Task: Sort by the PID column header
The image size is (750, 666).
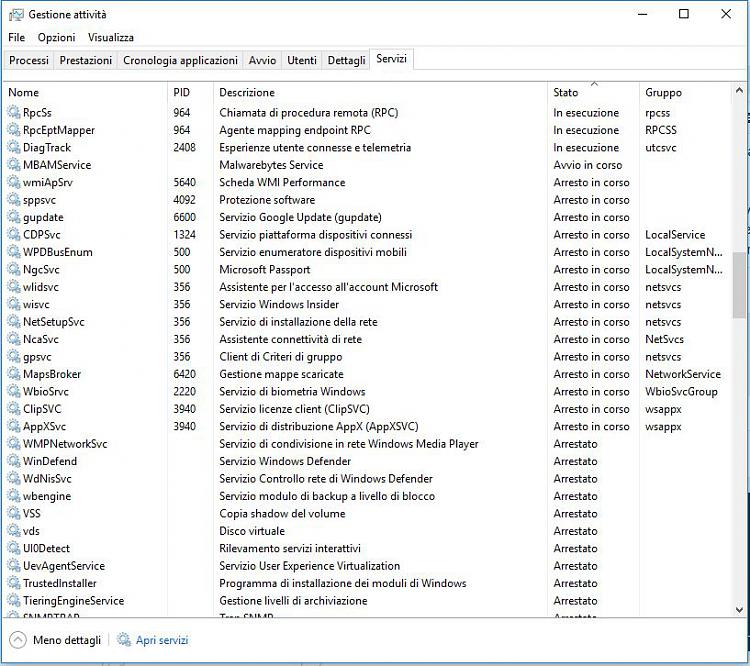Action: click(190, 92)
